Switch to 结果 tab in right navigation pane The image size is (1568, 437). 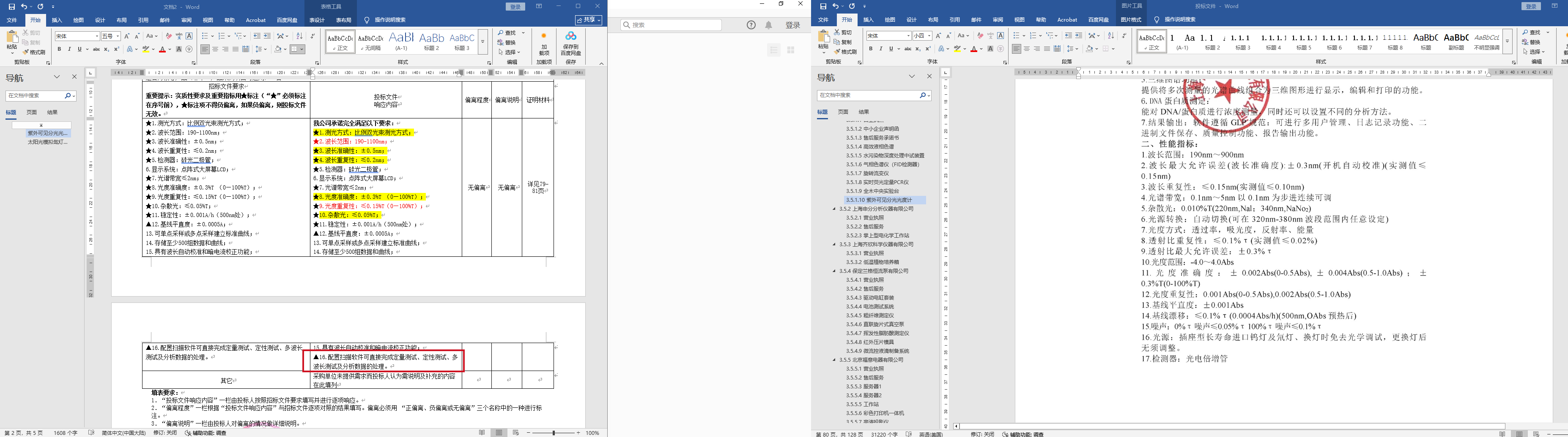(864, 112)
